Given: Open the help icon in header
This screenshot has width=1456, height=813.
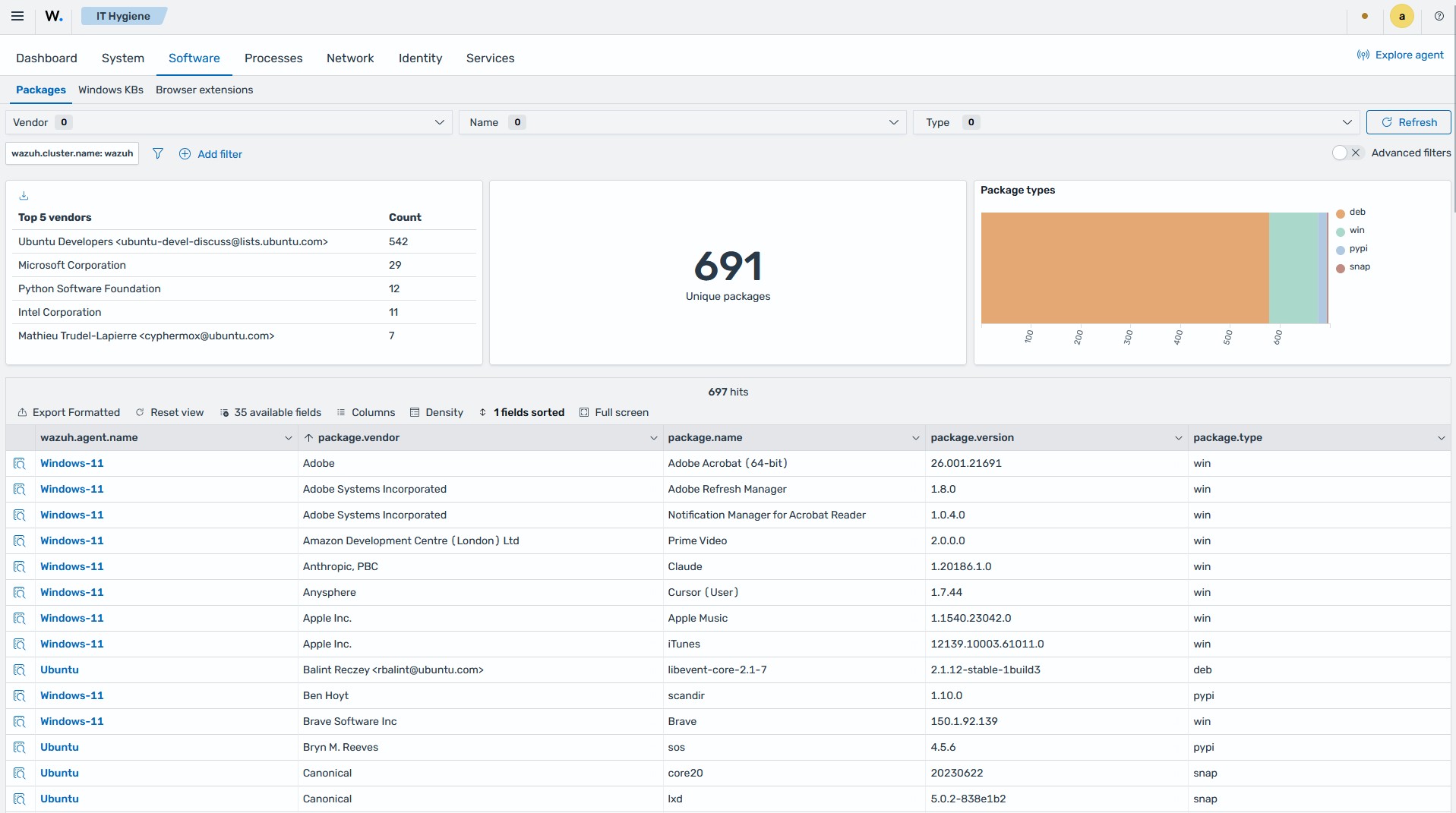Looking at the screenshot, I should [1439, 16].
